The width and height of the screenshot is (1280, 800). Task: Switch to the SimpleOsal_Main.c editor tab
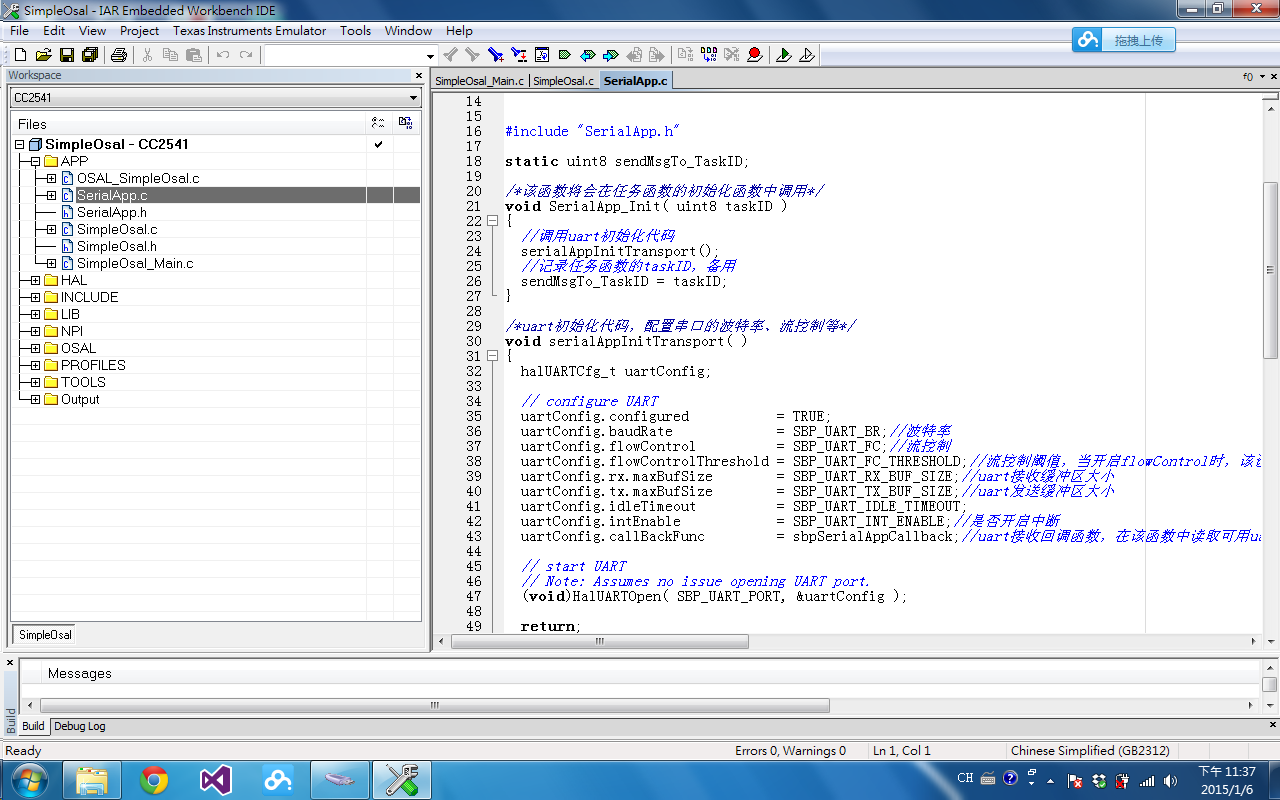[479, 81]
